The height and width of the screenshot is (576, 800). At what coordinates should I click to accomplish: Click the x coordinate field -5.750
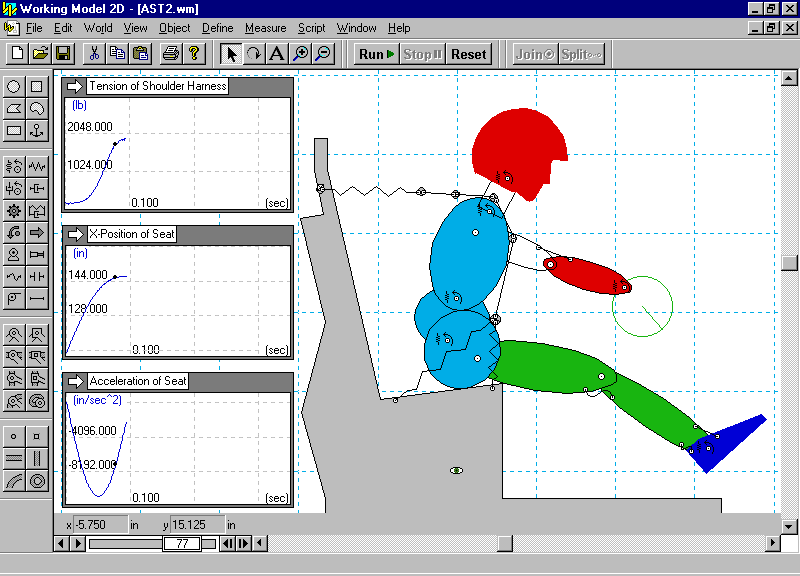pyautogui.click(x=101, y=525)
